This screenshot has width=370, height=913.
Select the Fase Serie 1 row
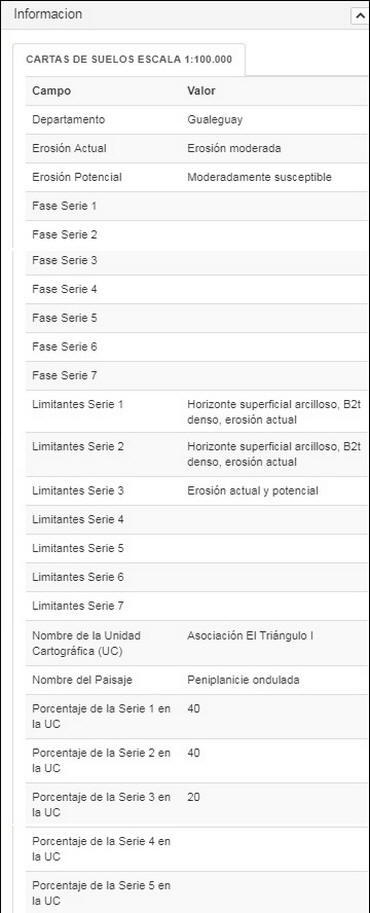pyautogui.click(x=198, y=206)
